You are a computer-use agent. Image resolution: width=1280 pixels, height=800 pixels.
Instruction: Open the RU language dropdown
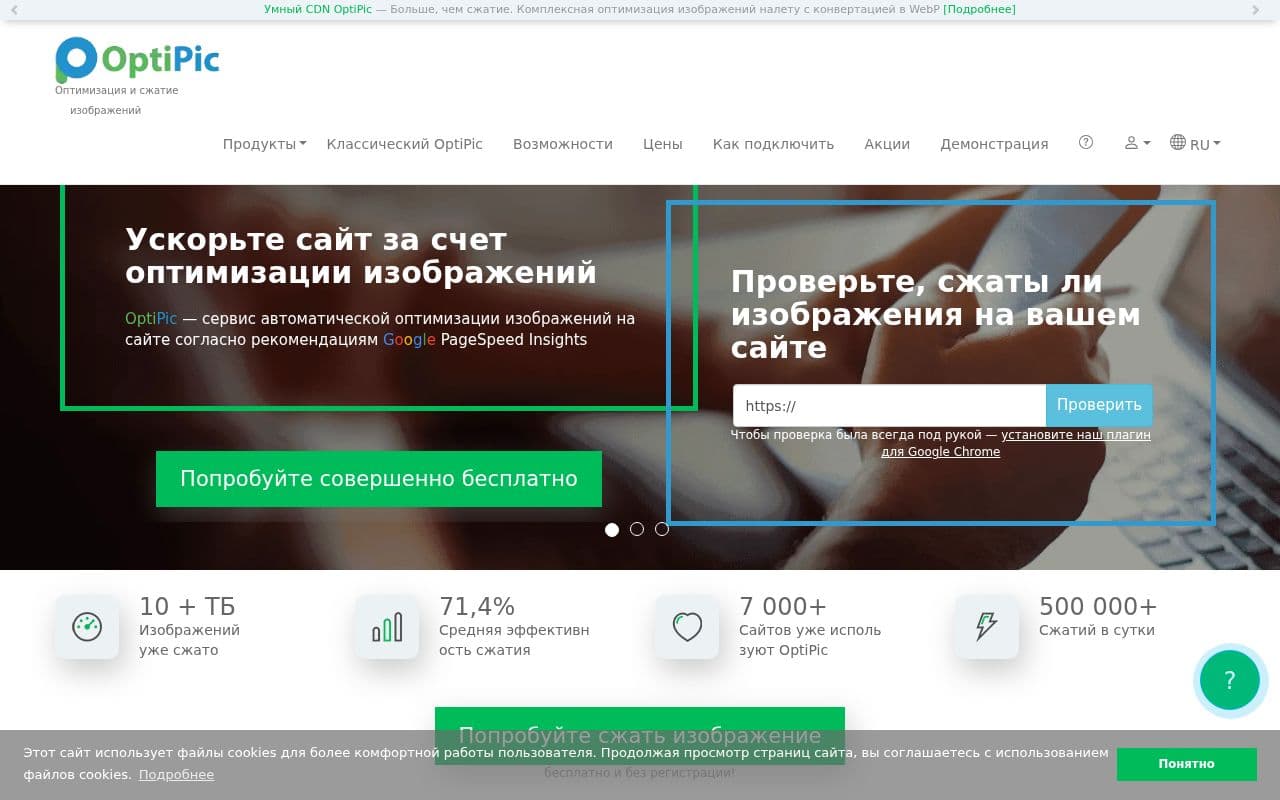coord(1198,143)
